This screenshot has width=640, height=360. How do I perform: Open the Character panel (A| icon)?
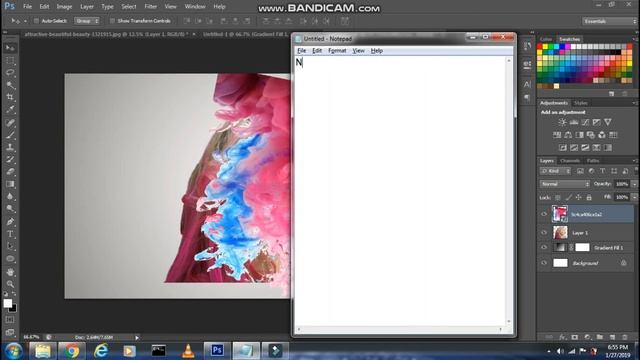[527, 84]
